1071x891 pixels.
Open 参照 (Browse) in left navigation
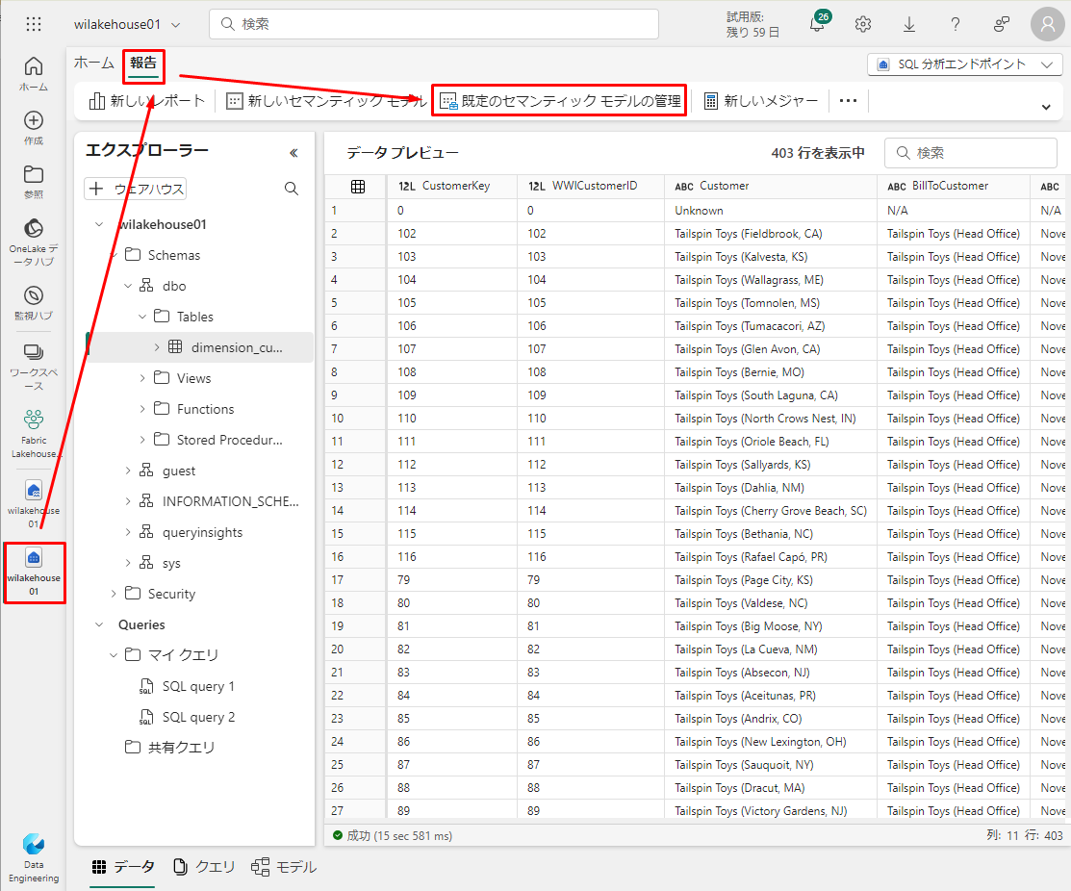(x=33, y=182)
